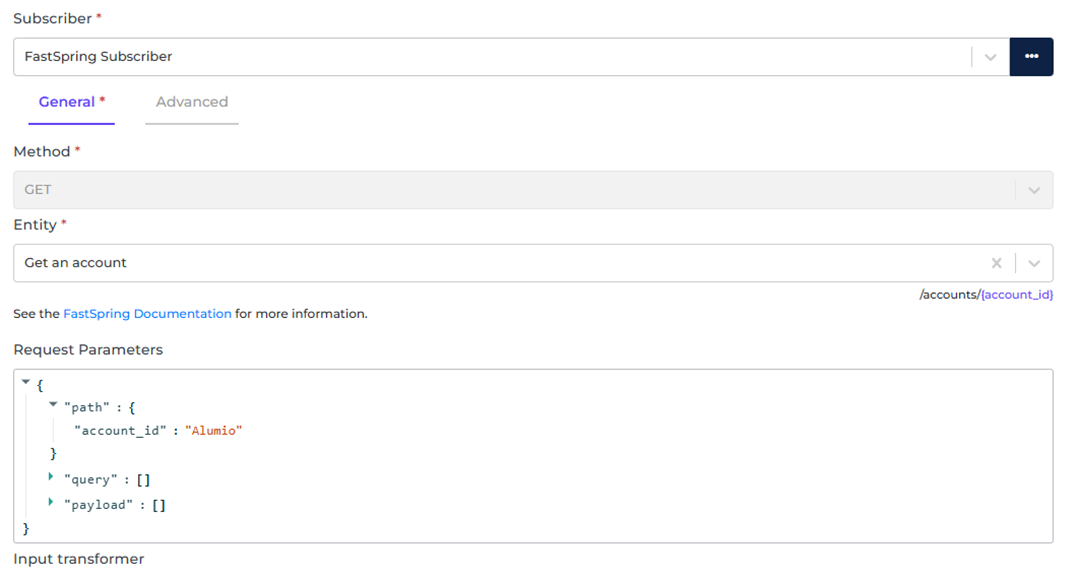Switch to the General tab

(x=71, y=102)
